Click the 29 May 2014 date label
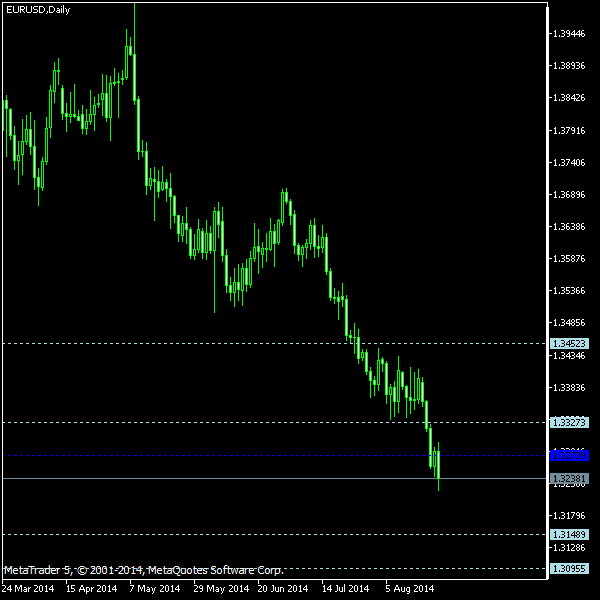600x600 pixels. pos(221,589)
